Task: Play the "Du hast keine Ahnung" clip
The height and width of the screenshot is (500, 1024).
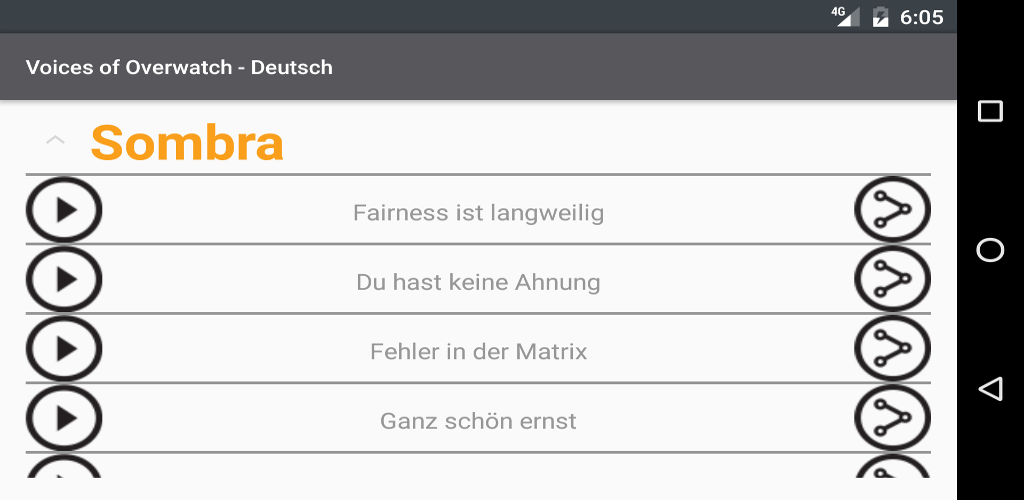Action: click(x=64, y=279)
